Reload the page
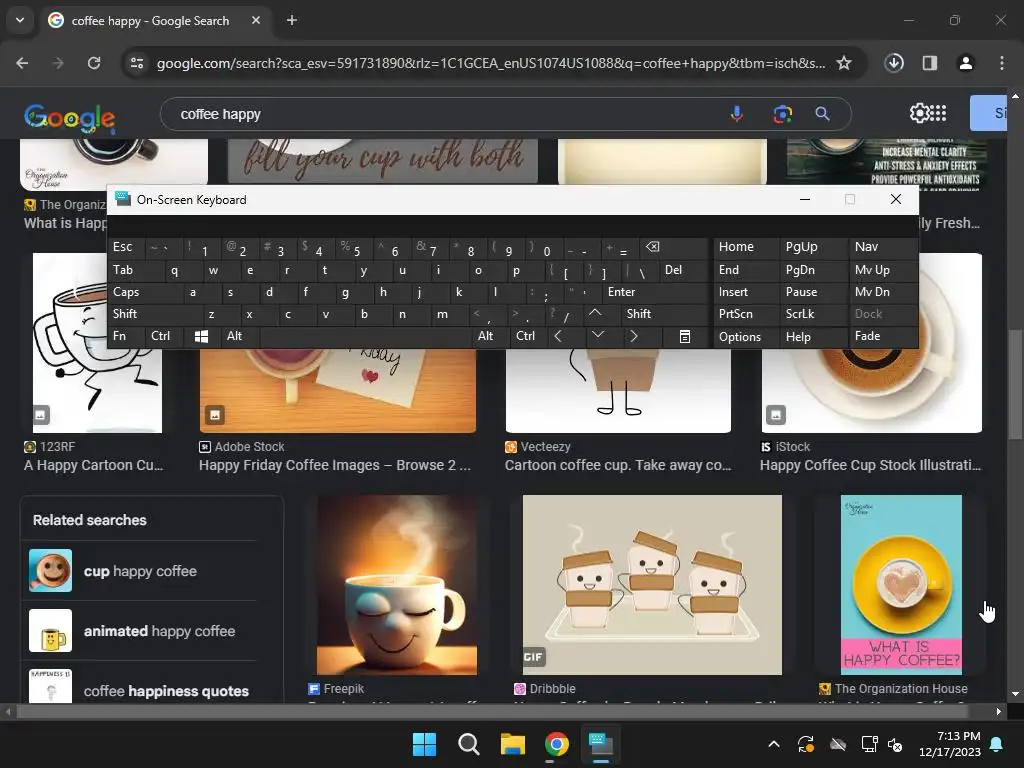 (94, 63)
